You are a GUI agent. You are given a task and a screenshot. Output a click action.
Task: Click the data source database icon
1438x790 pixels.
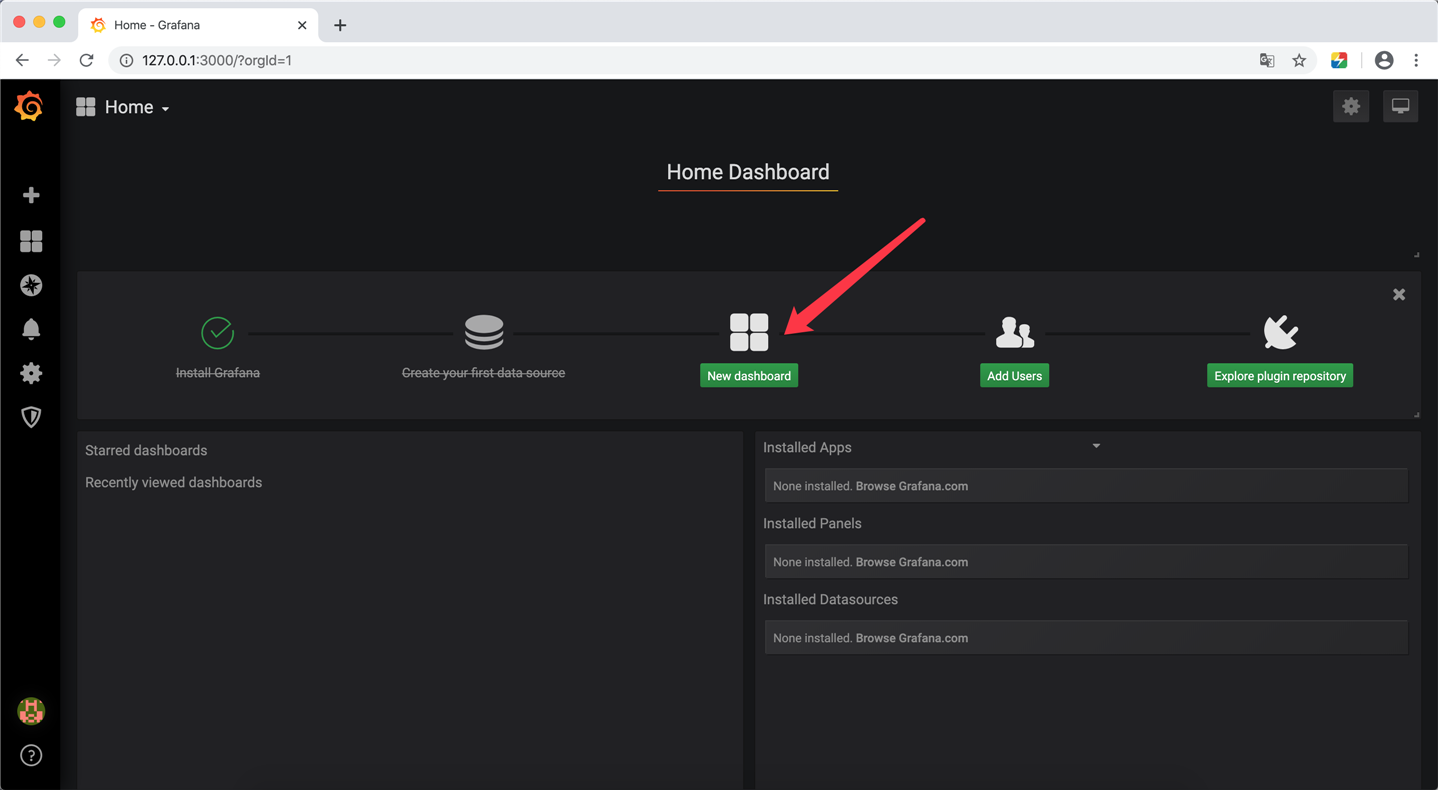coord(484,332)
